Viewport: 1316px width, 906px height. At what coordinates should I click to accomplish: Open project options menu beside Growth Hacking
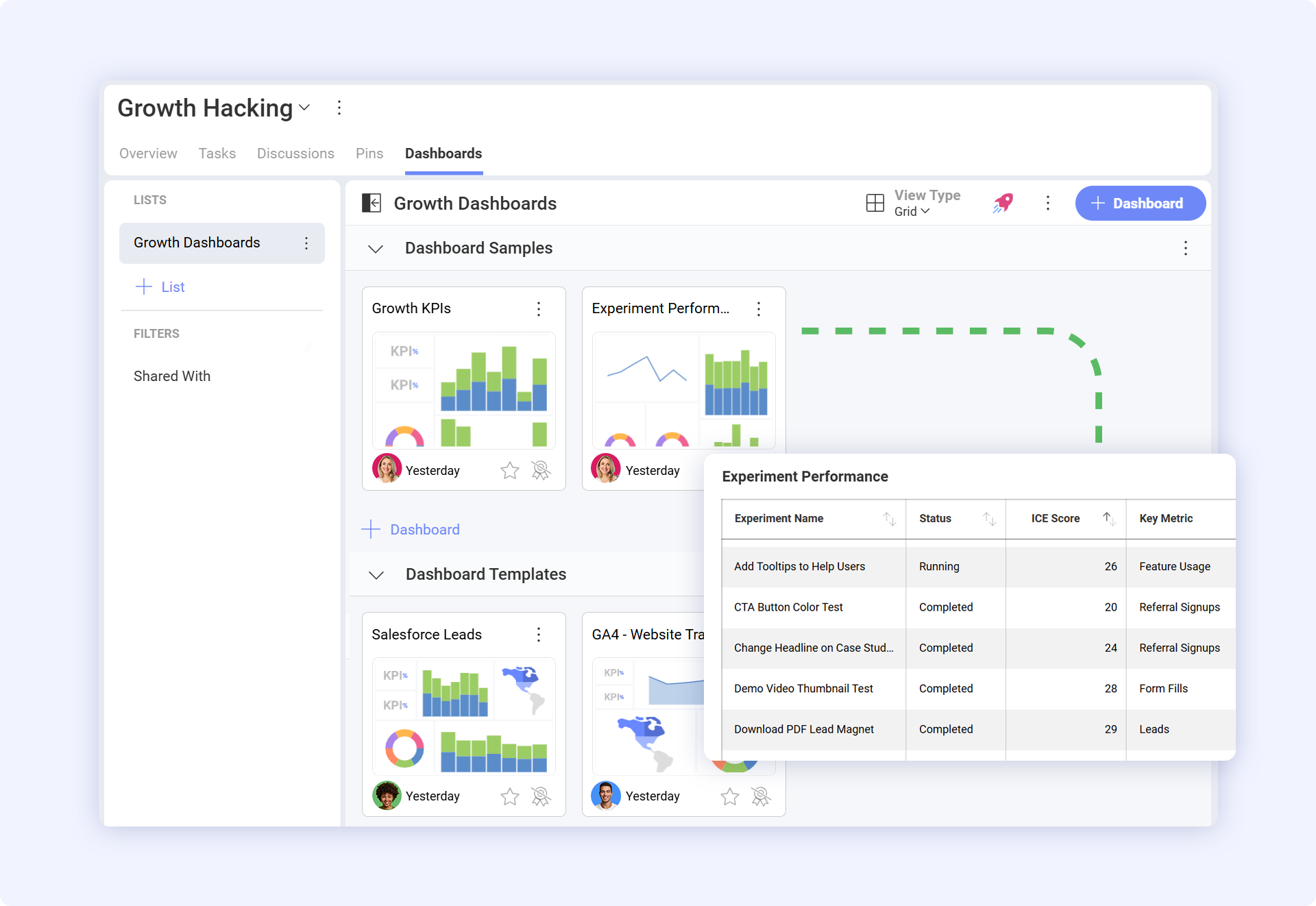pyautogui.click(x=339, y=108)
